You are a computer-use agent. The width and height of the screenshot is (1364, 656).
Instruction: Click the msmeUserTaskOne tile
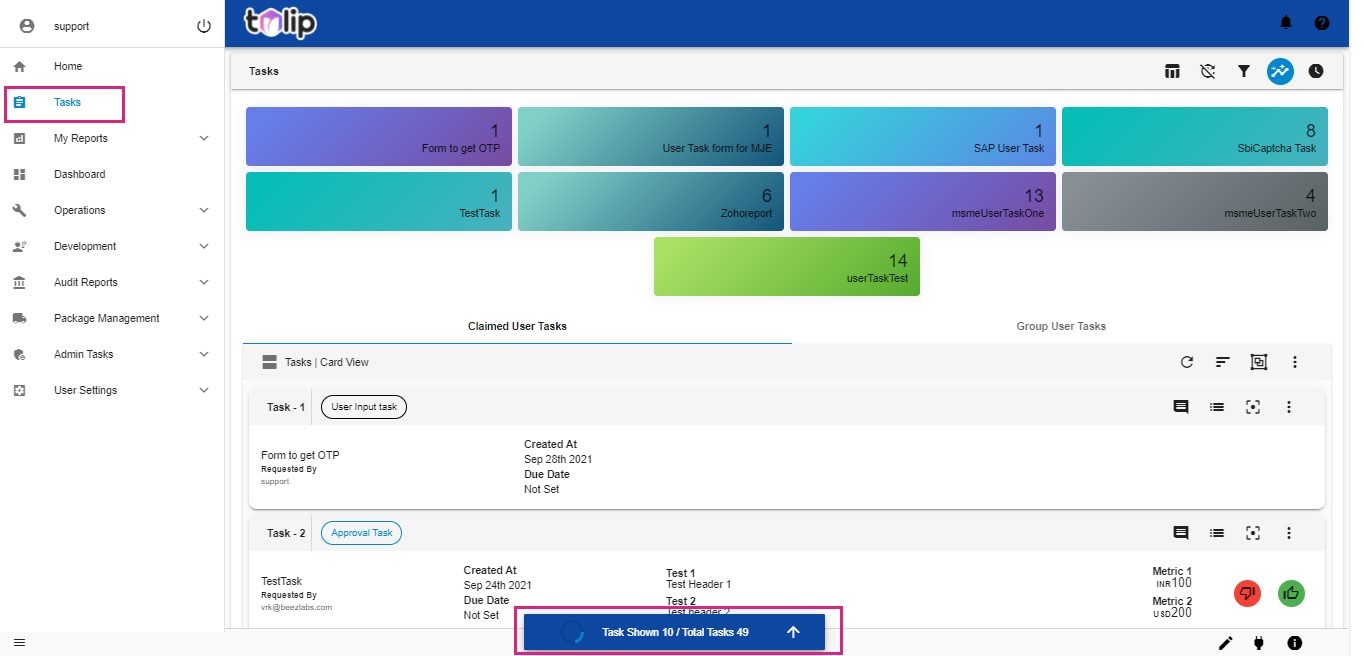pos(923,201)
